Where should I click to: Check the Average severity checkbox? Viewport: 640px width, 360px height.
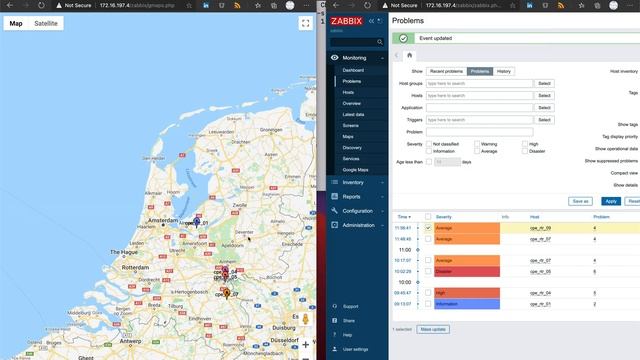477,151
